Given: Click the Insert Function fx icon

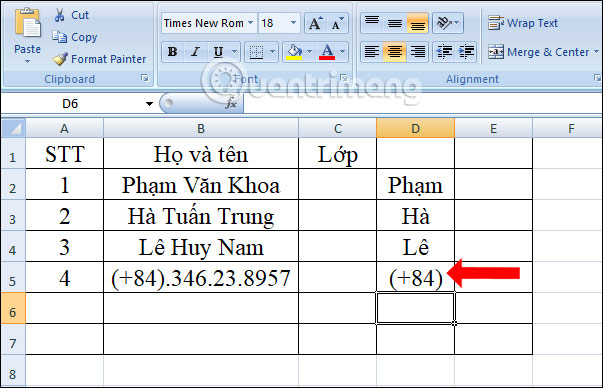Looking at the screenshot, I should [231, 103].
